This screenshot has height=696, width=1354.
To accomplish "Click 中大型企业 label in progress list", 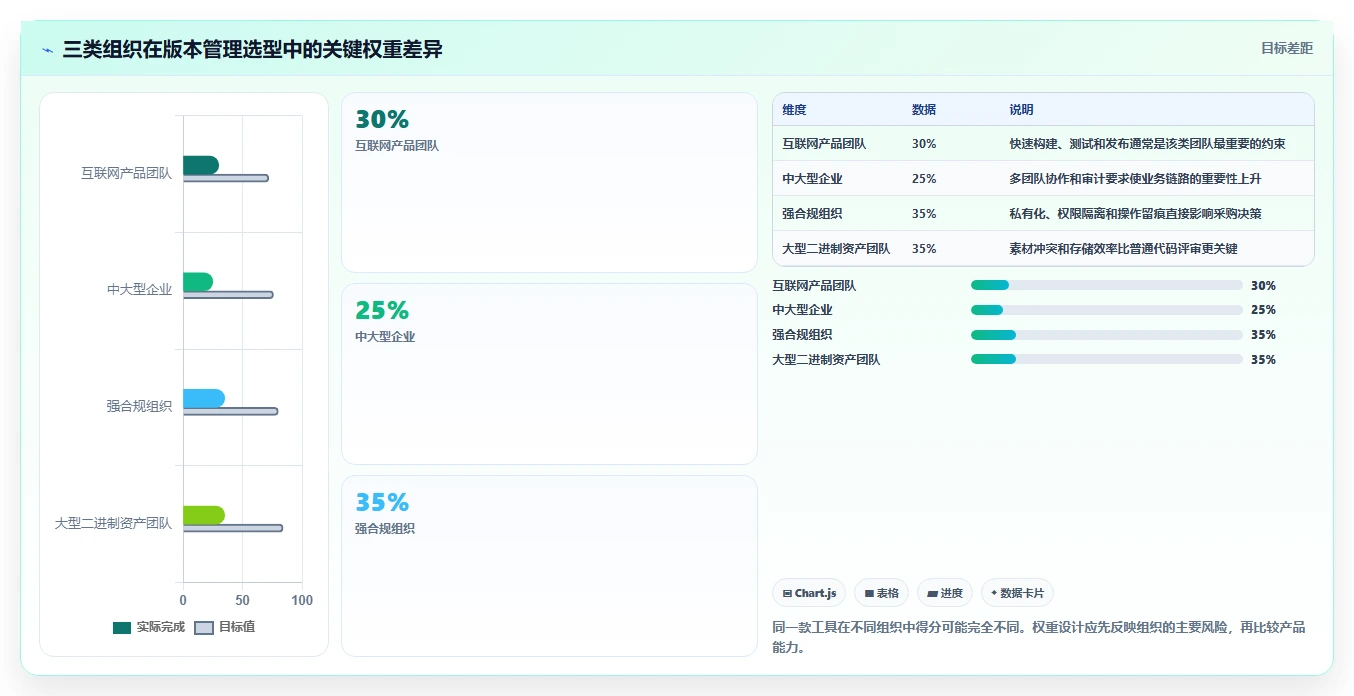I will [802, 310].
